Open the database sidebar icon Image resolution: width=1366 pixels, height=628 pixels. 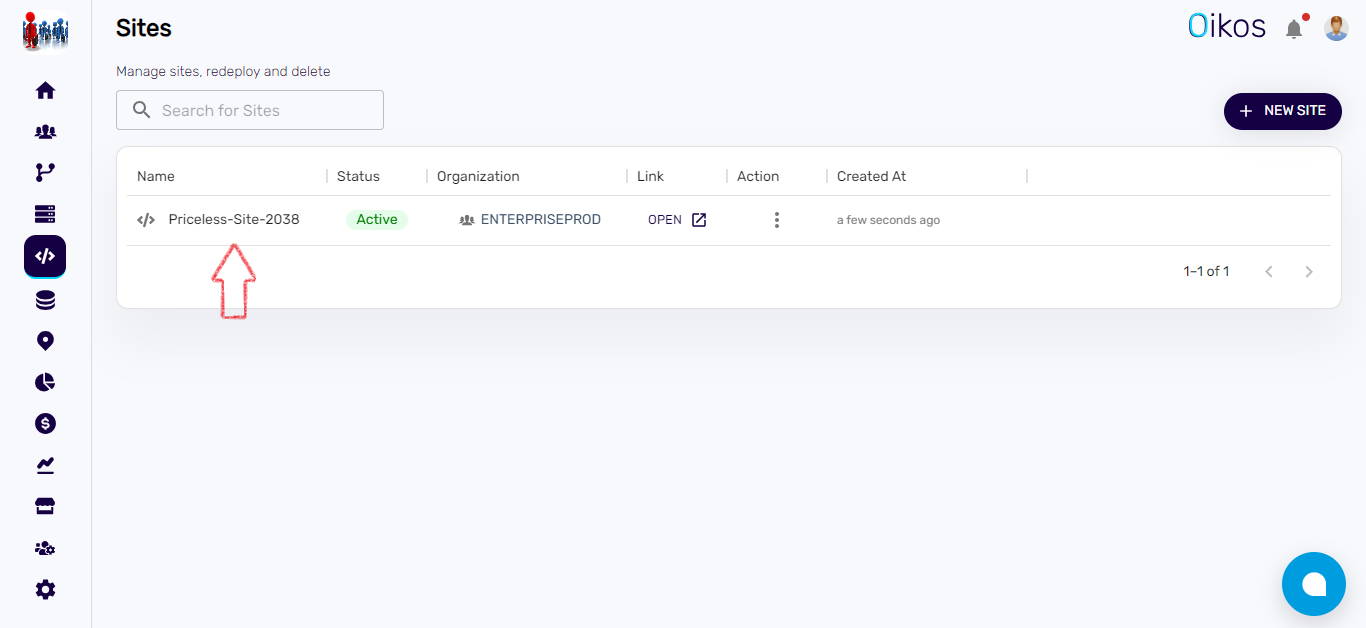[45, 300]
